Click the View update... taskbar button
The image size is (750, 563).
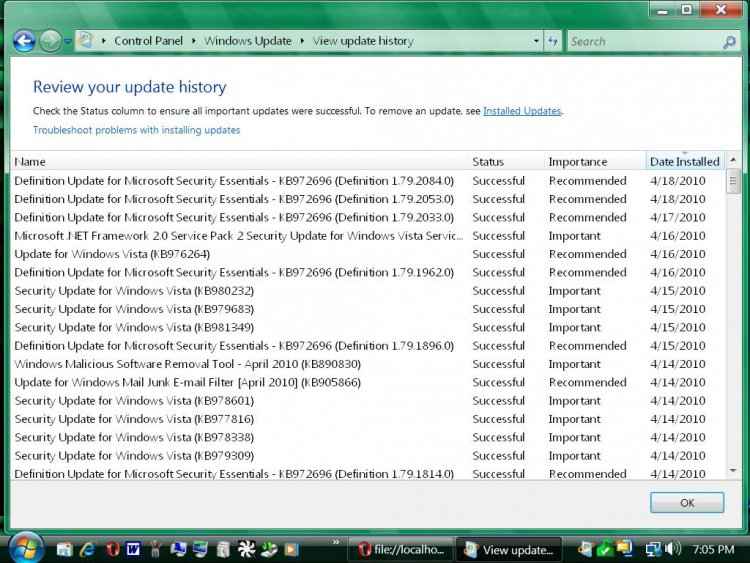coord(509,550)
